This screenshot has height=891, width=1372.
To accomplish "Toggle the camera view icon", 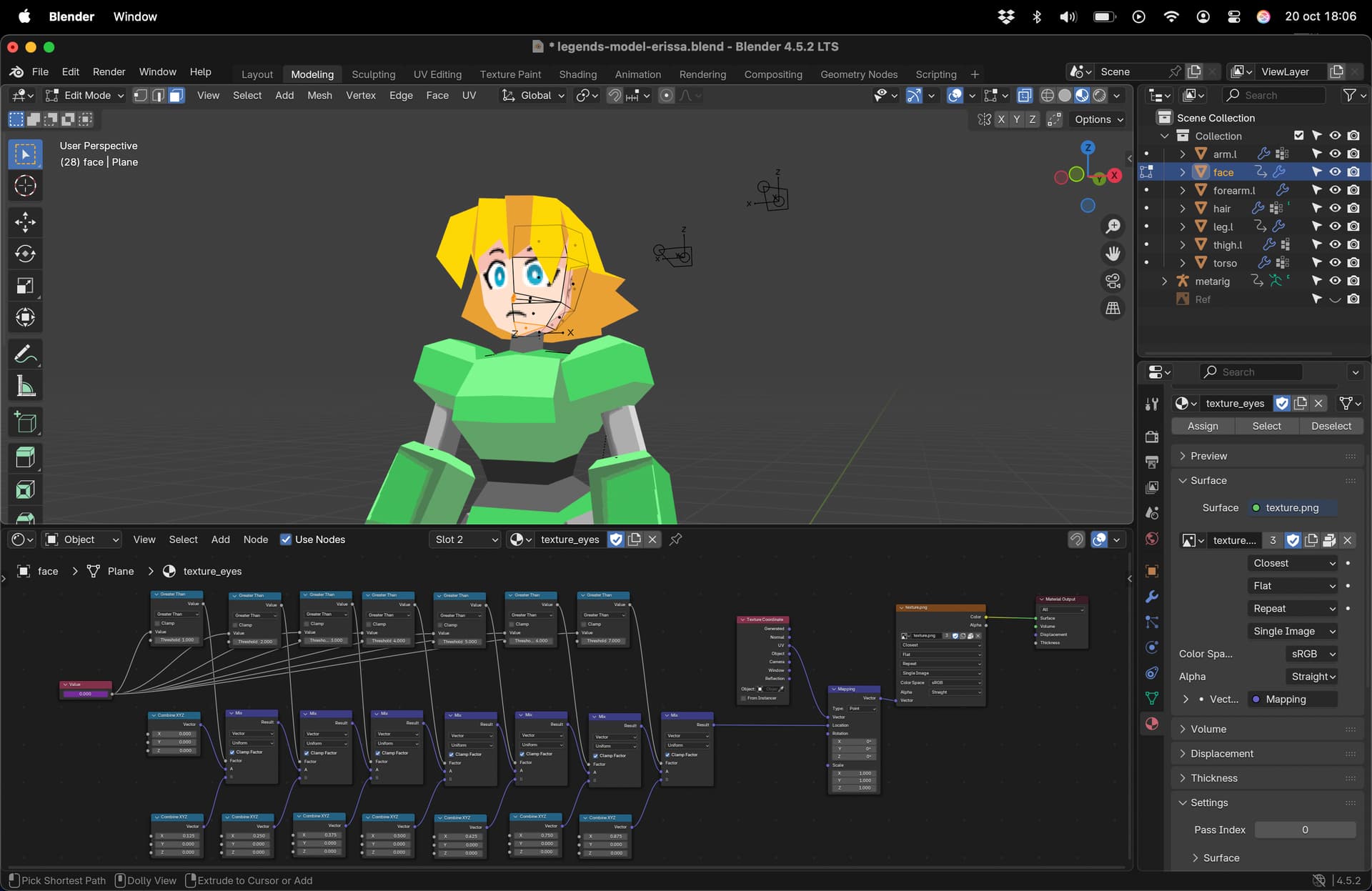I will point(1113,281).
